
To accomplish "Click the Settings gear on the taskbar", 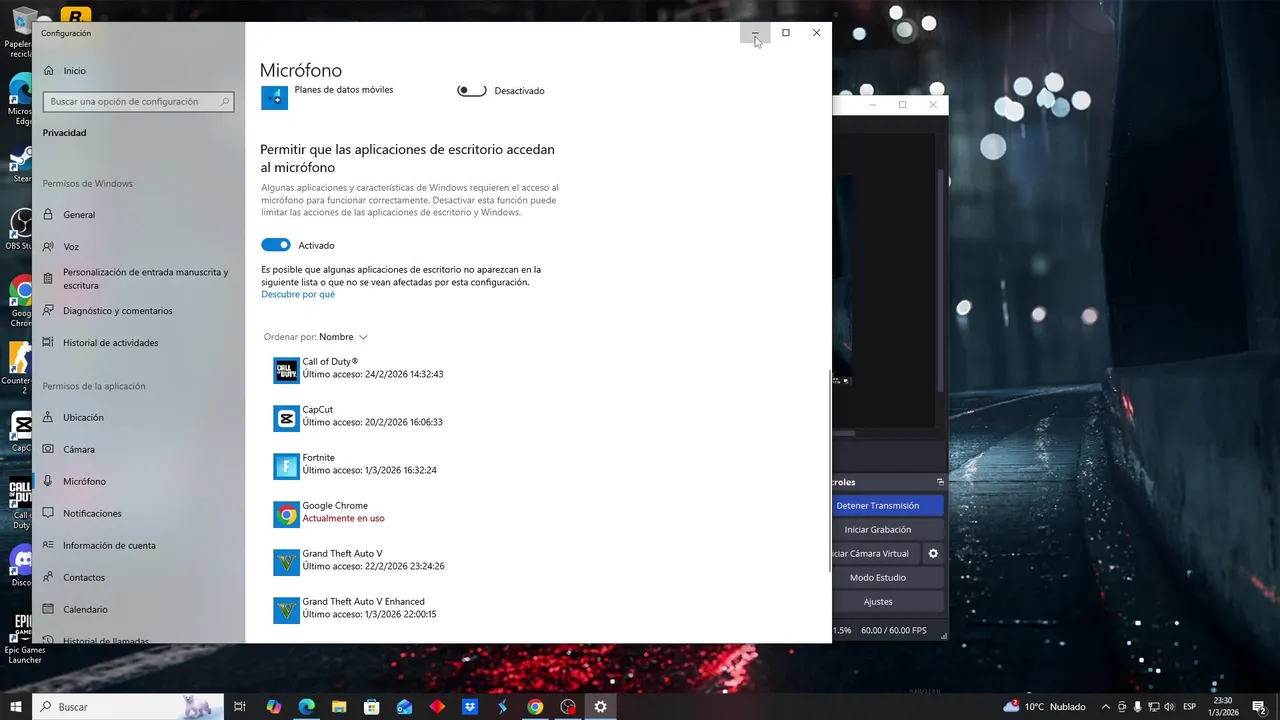I will point(600,707).
